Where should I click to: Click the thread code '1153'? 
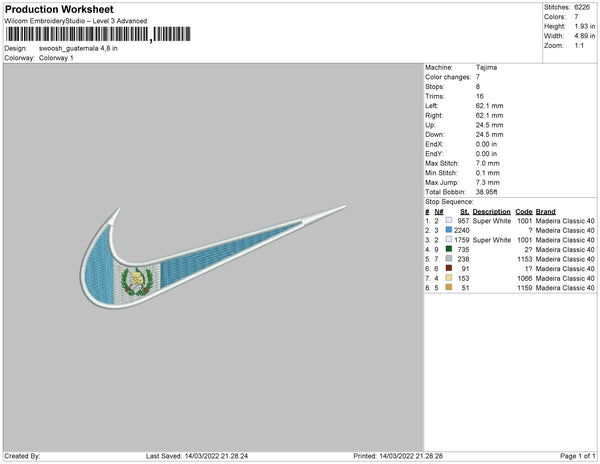pyautogui.click(x=525, y=259)
